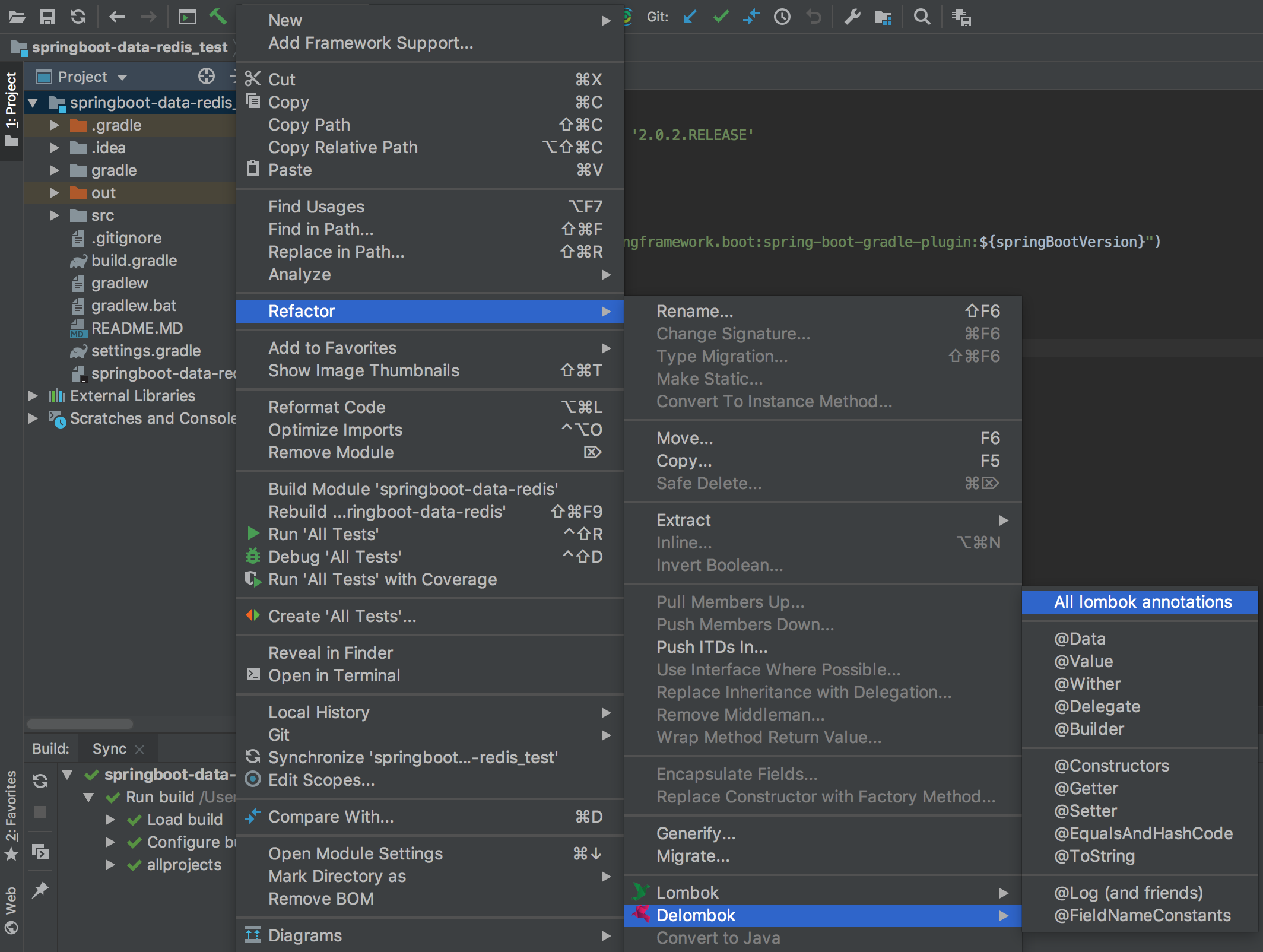Click the project tree horizontal scrollbar
Image resolution: width=1263 pixels, height=952 pixels.
(x=80, y=723)
